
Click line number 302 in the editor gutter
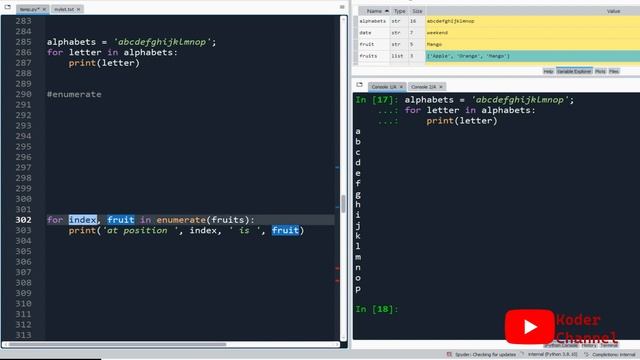coord(23,220)
